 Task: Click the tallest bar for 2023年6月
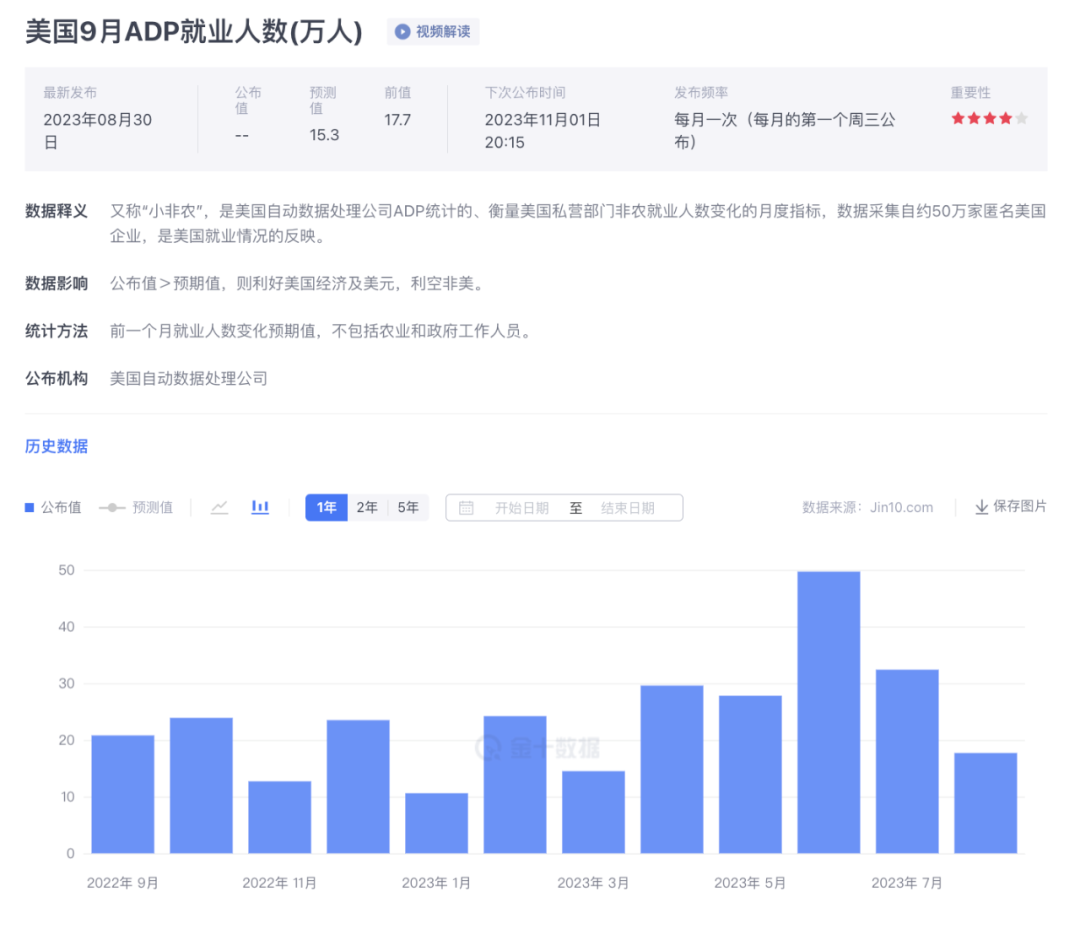[x=829, y=712]
